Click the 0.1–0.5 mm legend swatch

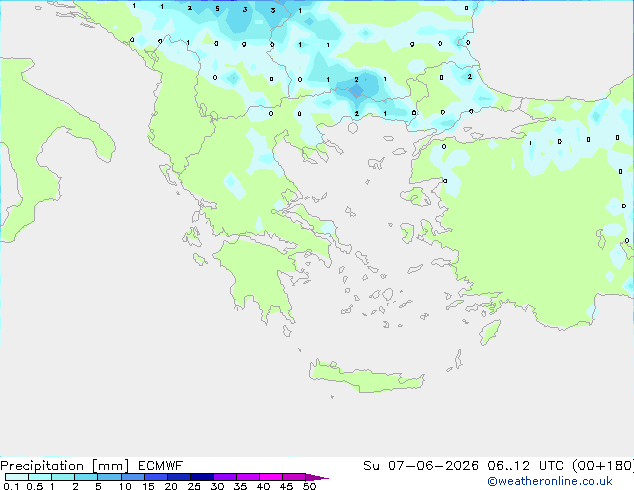click(17, 477)
